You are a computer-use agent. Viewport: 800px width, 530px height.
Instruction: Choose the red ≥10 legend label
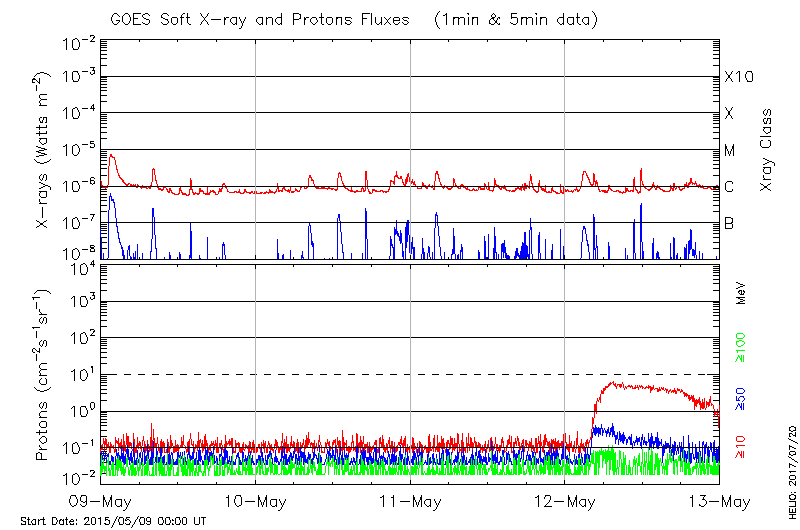click(741, 448)
